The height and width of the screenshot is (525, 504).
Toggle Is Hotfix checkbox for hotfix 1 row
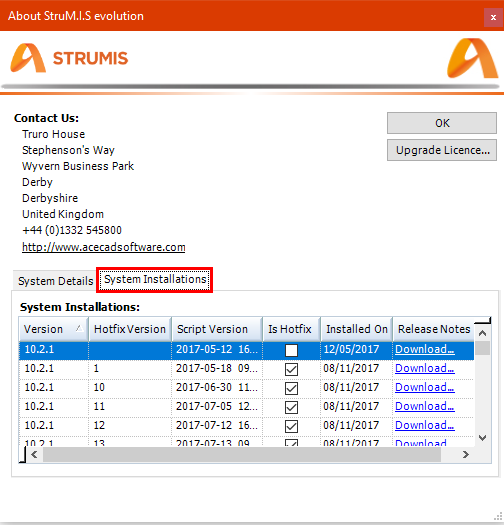pyautogui.click(x=291, y=370)
